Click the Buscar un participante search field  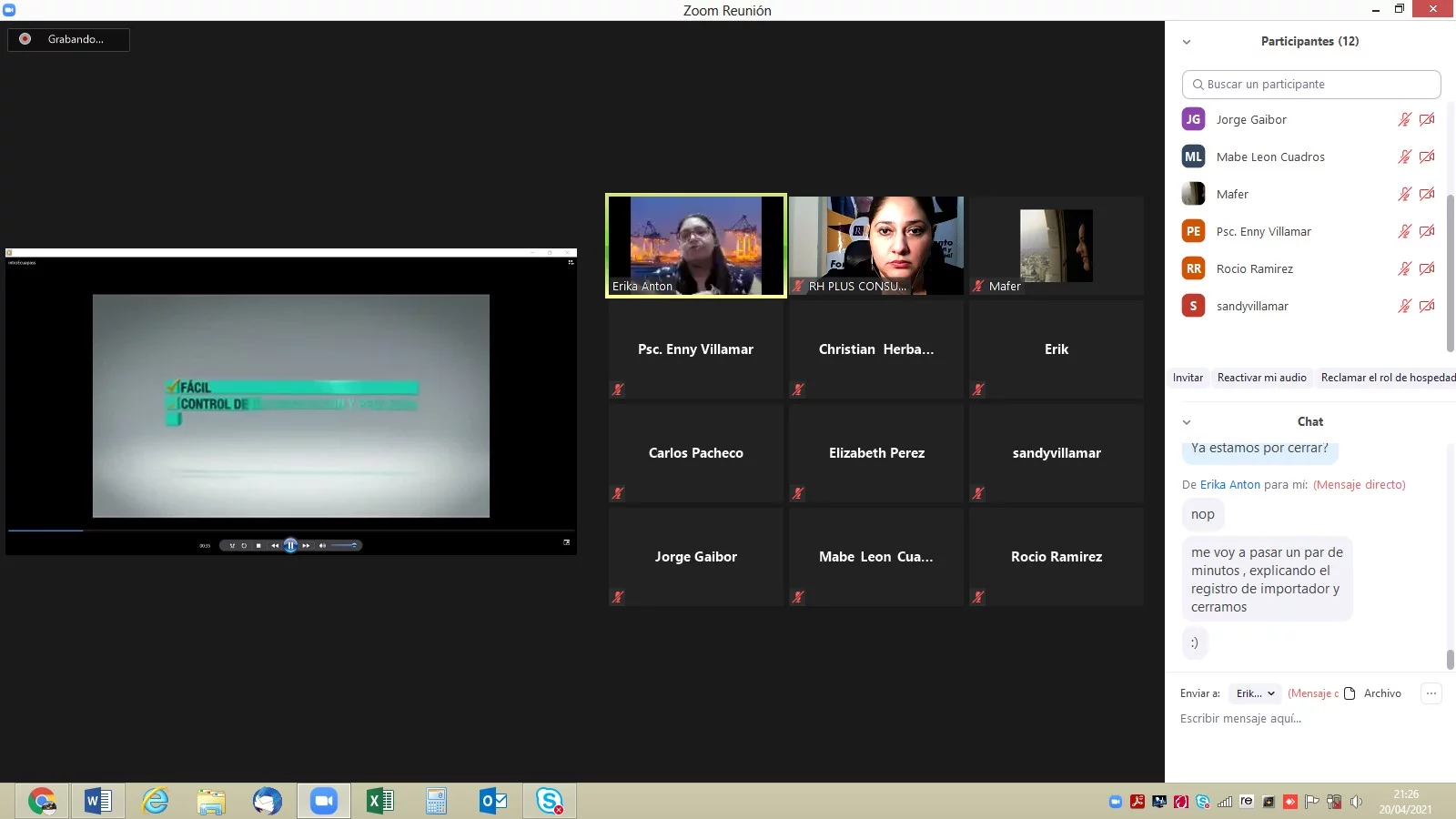pos(1311,85)
